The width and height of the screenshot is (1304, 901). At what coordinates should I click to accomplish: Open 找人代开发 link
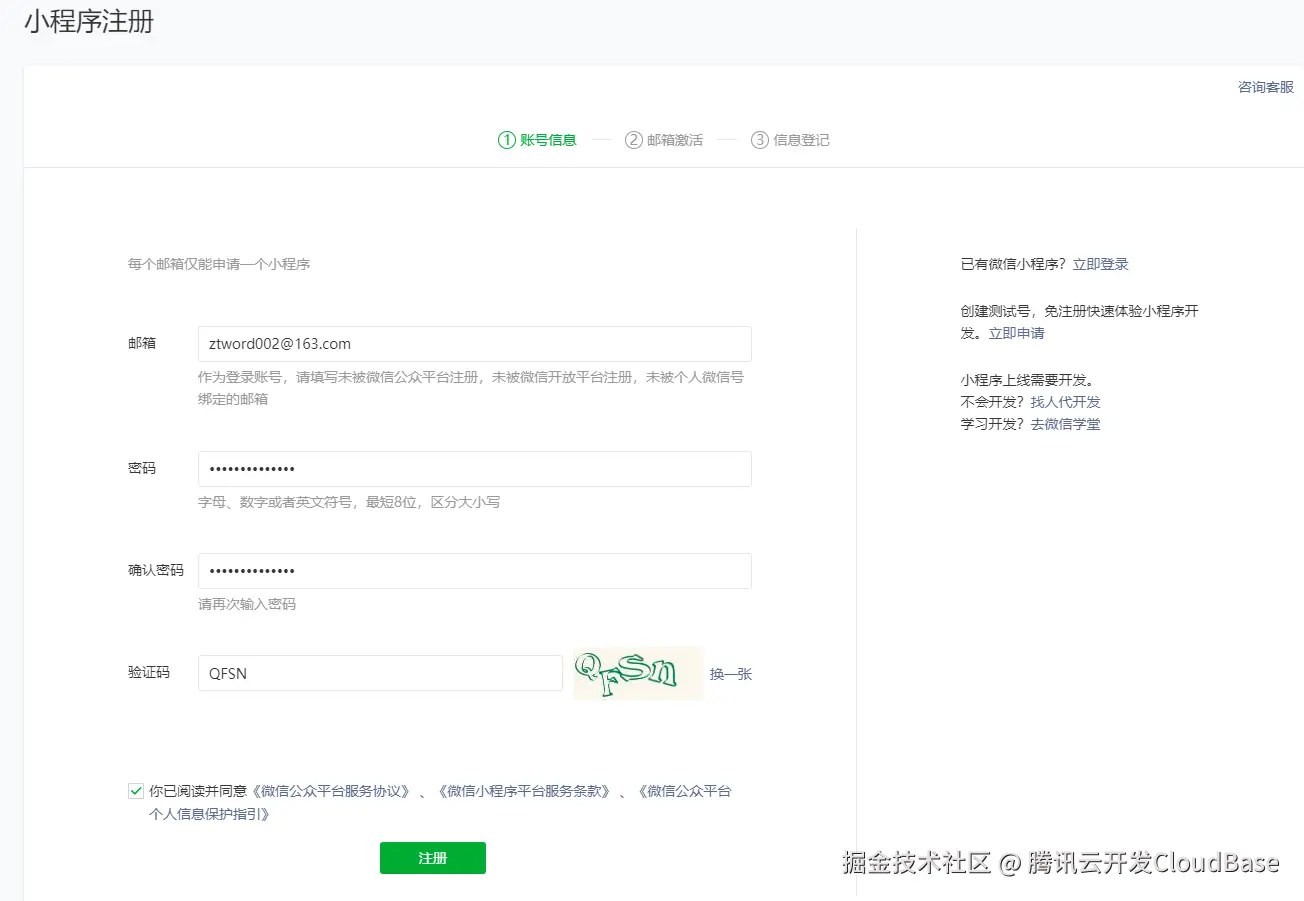pos(1066,402)
